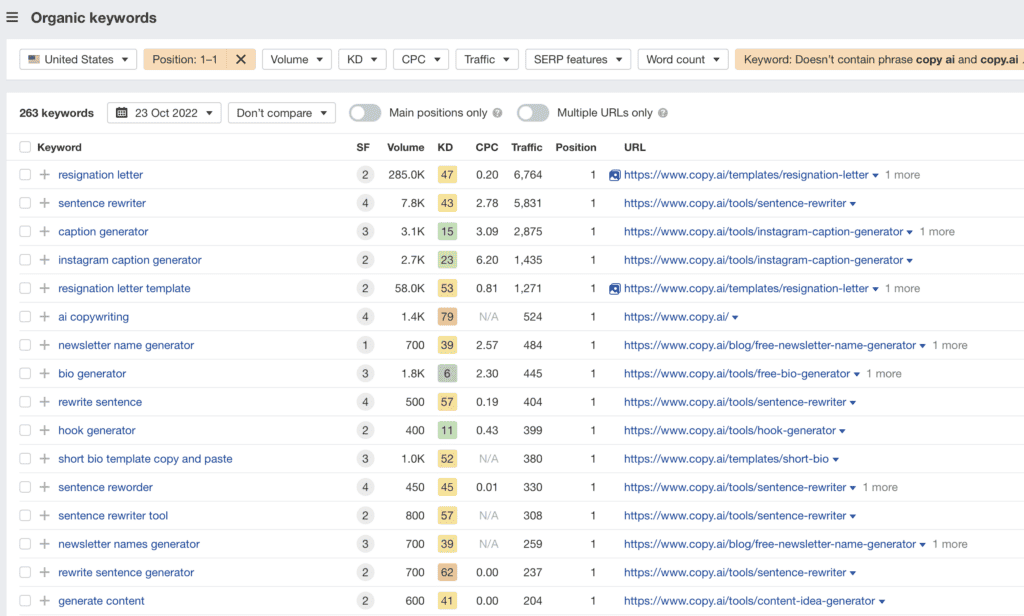This screenshot has height=616, width=1024.
Task: Click the plus icon next to hook generator
Action: click(x=44, y=431)
